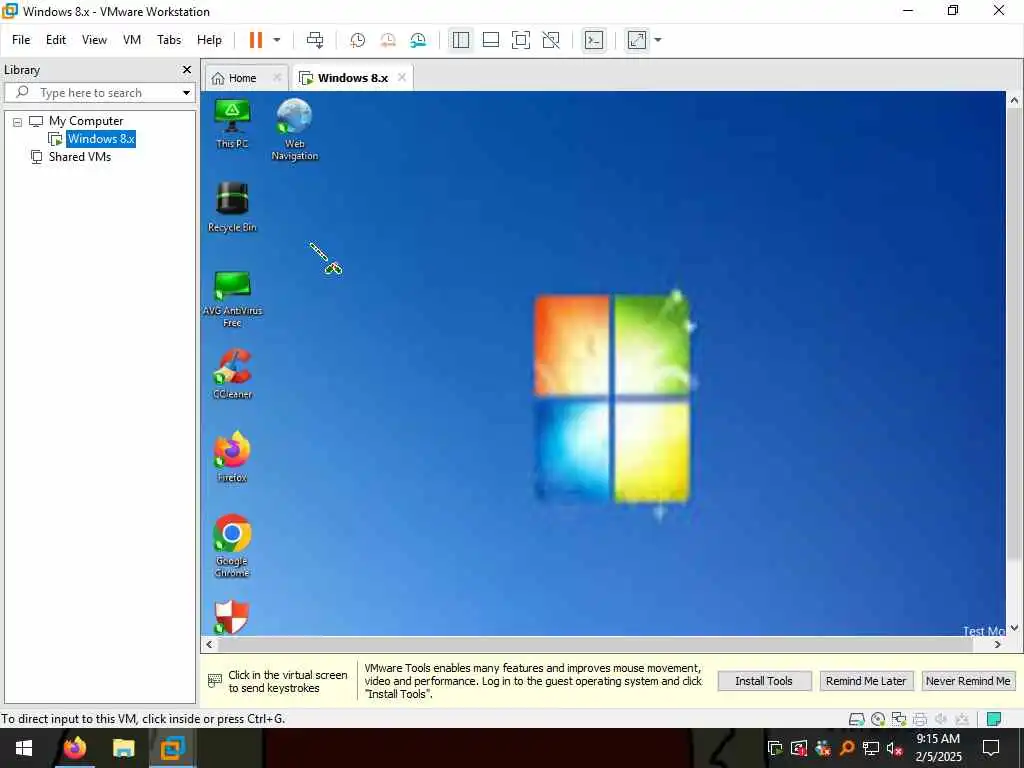This screenshot has height=768, width=1024.
Task: Open the View menu
Action: (94, 40)
